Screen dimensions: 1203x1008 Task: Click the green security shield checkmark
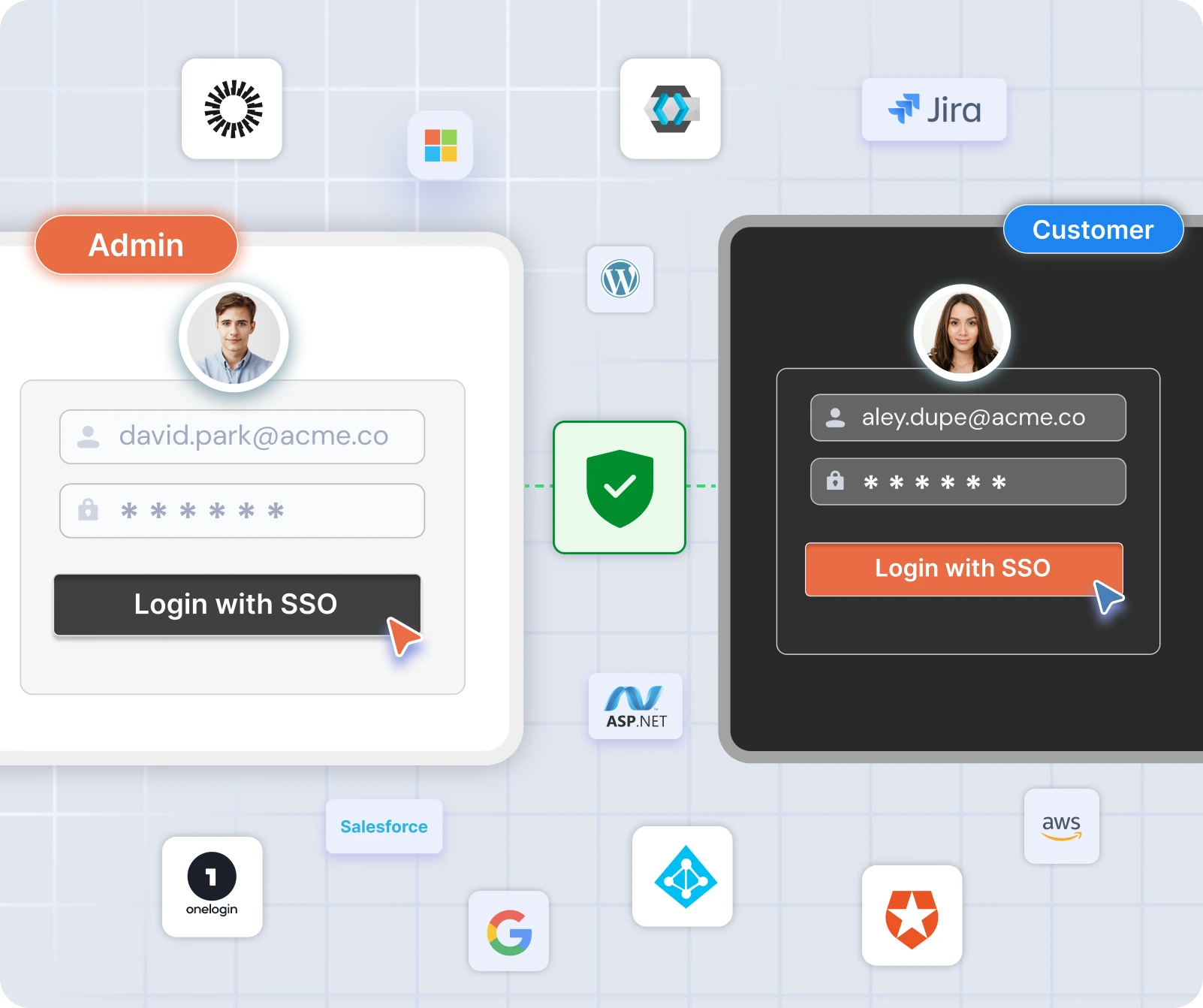[620, 487]
